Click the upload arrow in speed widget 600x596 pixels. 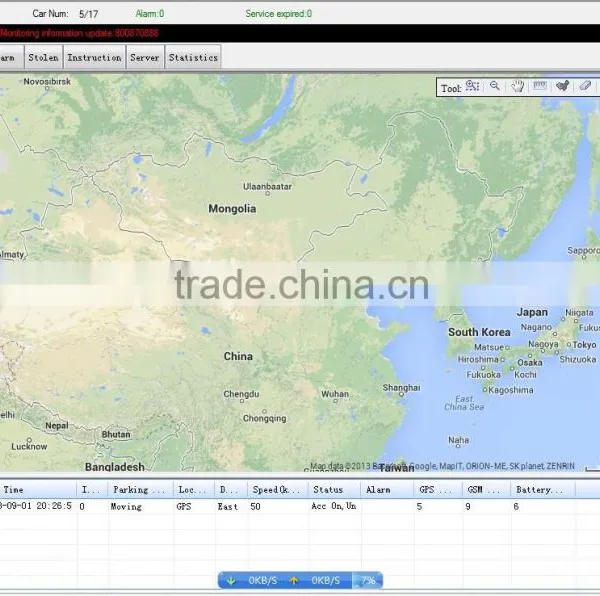[x=293, y=581]
